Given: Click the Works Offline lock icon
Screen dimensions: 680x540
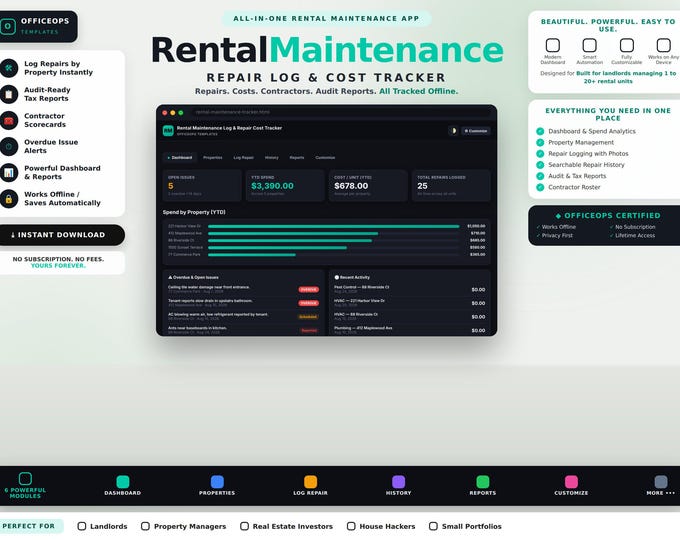Looking at the screenshot, I should [9, 199].
